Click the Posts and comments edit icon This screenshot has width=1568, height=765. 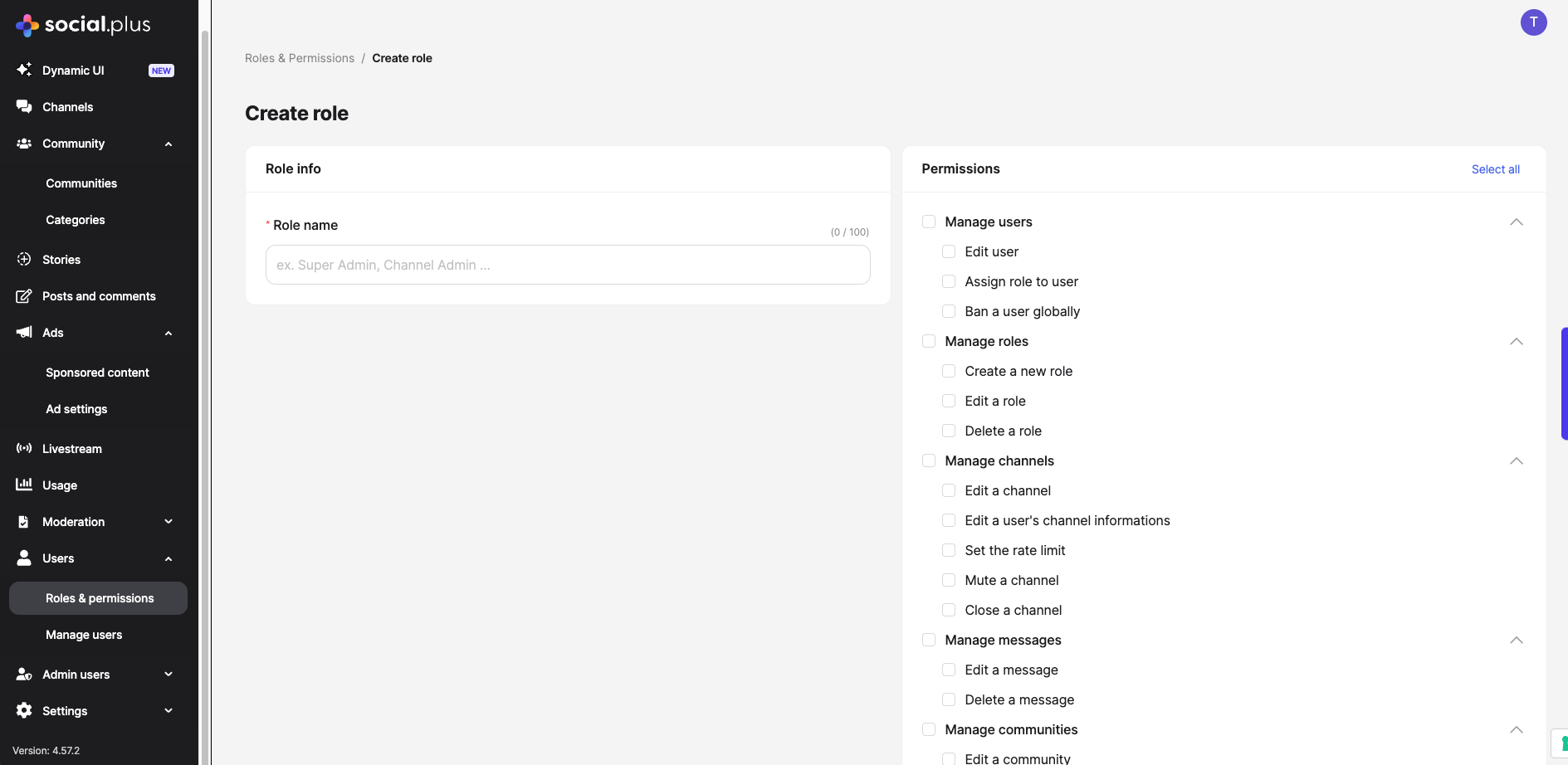tap(24, 295)
